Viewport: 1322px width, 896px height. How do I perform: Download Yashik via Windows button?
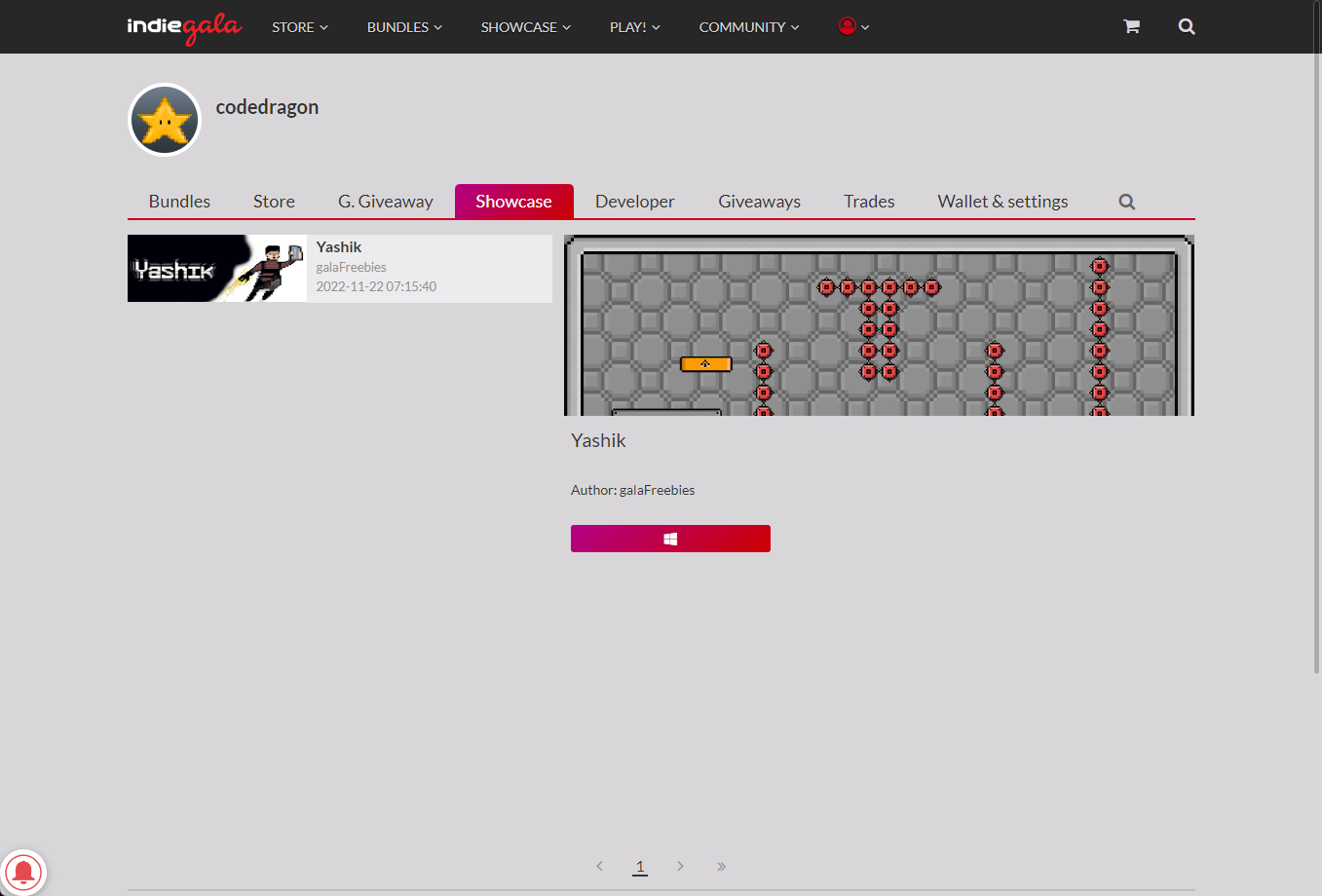(670, 539)
